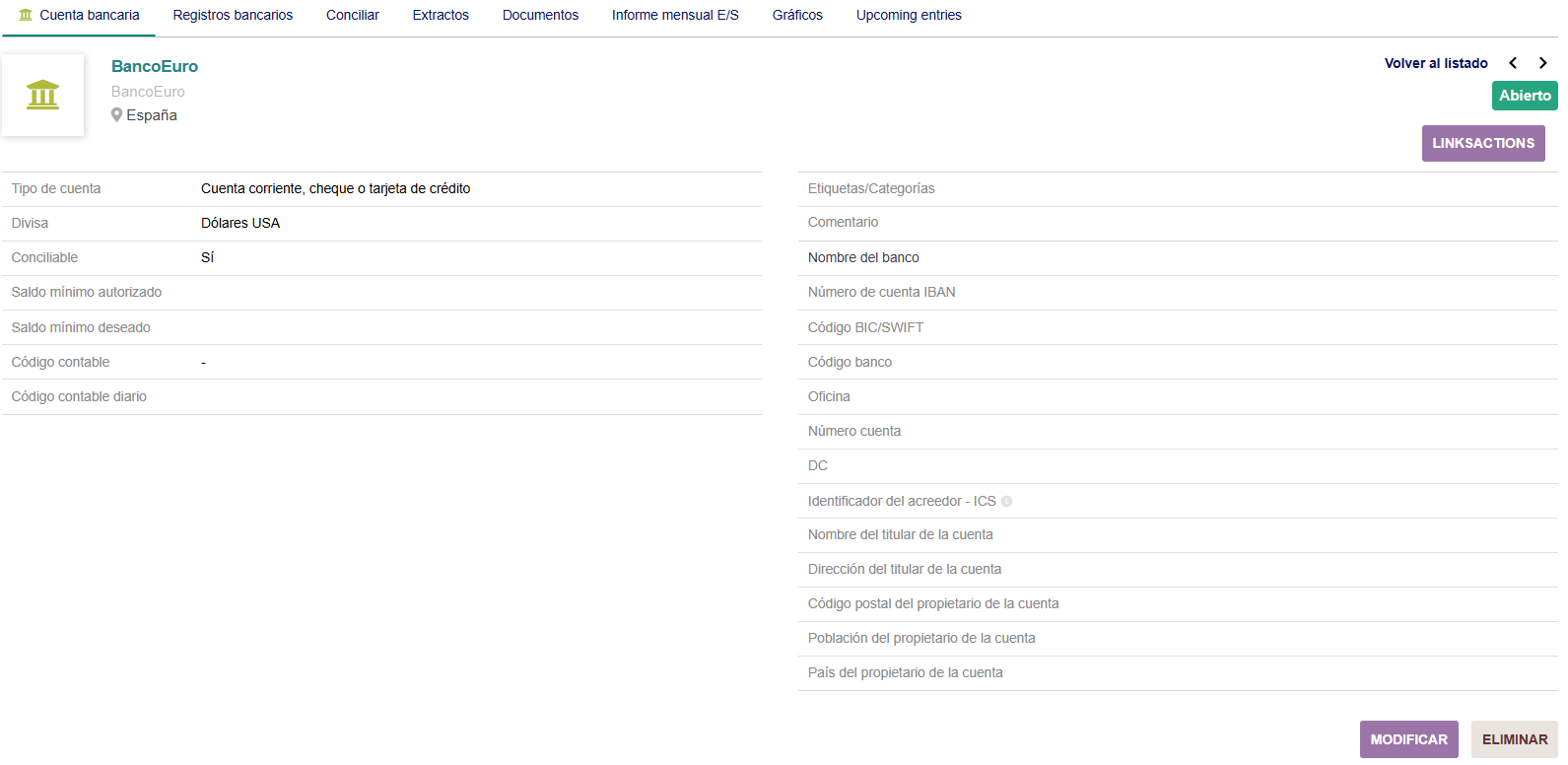Show the Gráficos tab
1568x765 pixels.
pyautogui.click(x=797, y=15)
